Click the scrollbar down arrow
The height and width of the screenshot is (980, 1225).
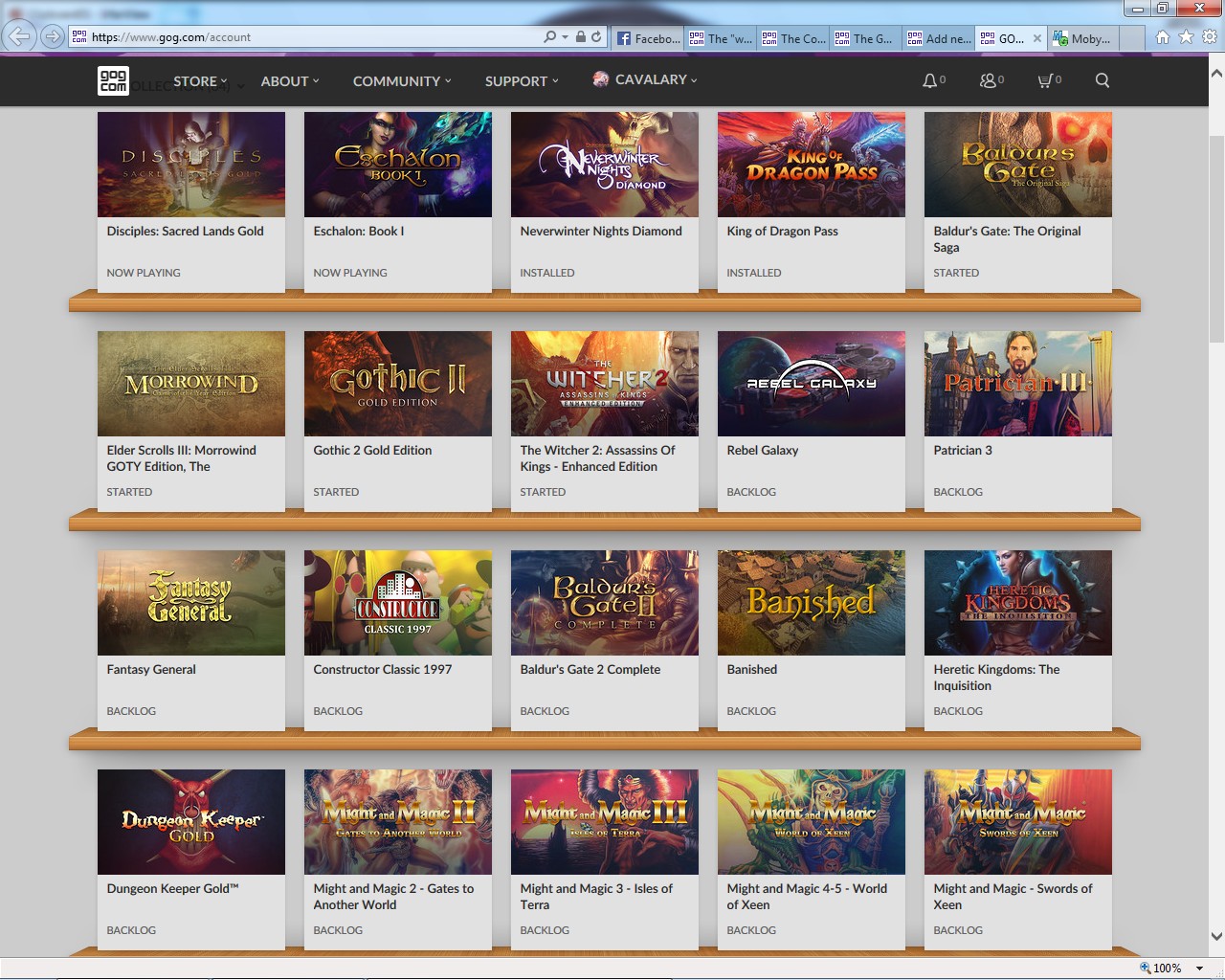click(1216, 936)
